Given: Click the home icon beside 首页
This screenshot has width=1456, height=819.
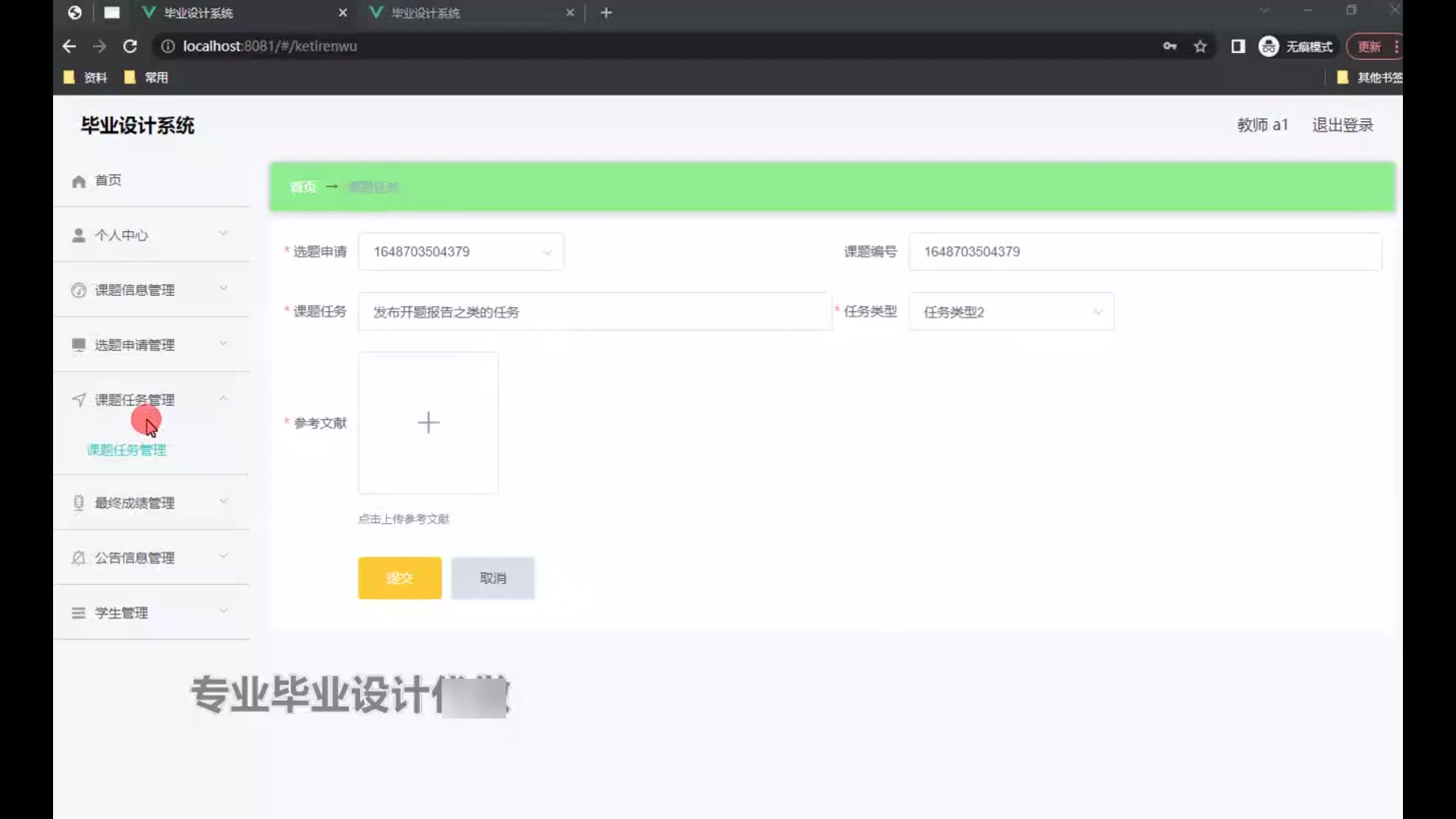Looking at the screenshot, I should 78,181.
